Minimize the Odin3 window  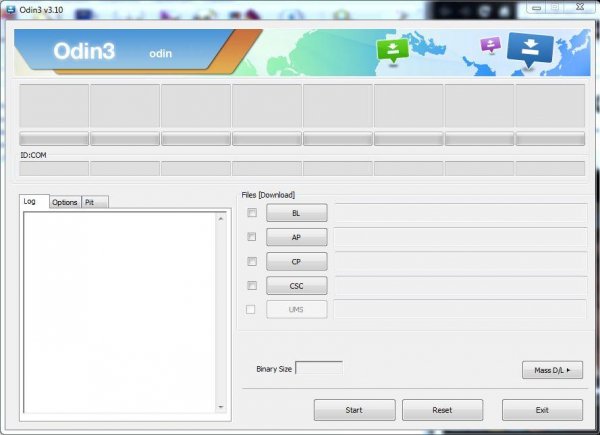point(536,8)
